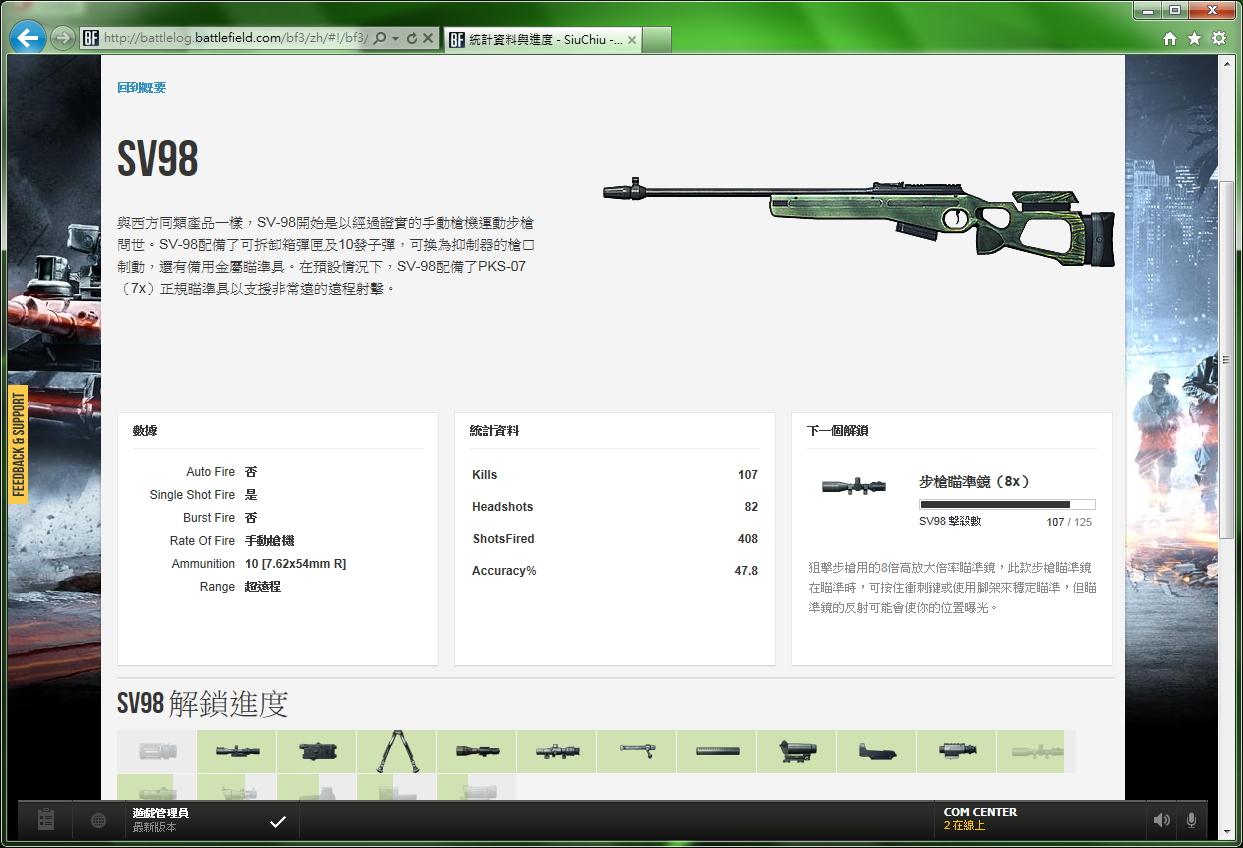Go back with the browser back arrow

tap(28, 39)
